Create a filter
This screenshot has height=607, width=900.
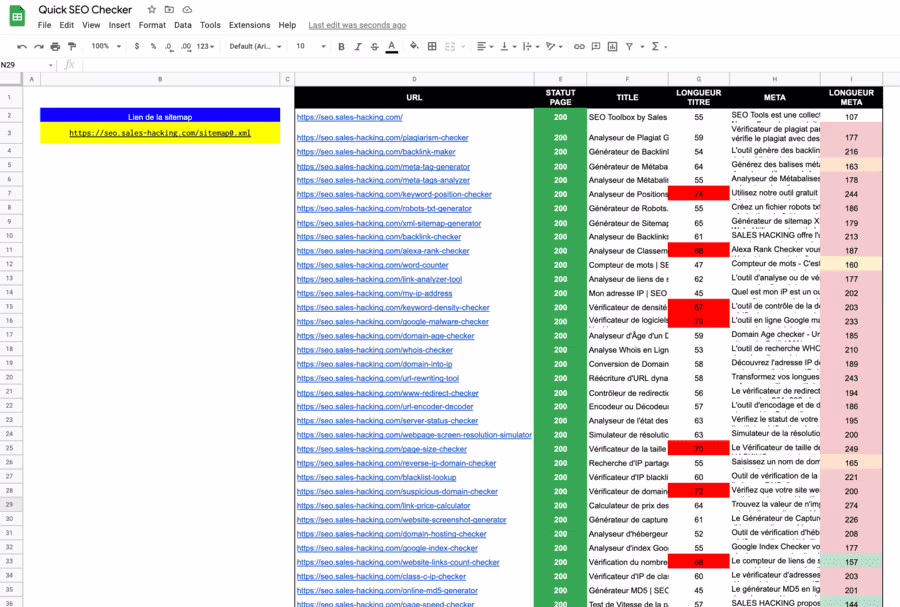[629, 46]
